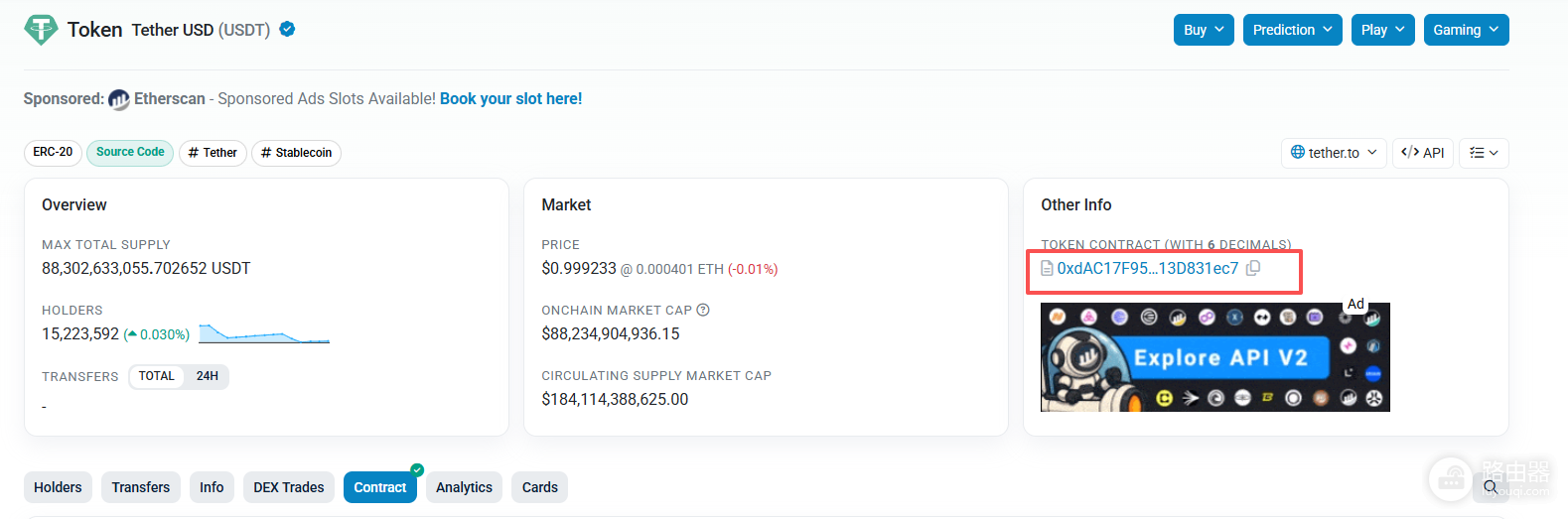Open the Buy dropdown menu
The width and height of the screenshot is (1568, 519).
click(1204, 30)
